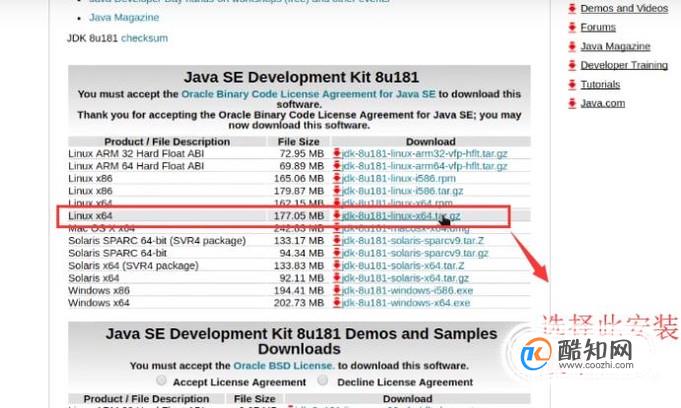Image resolution: width=681 pixels, height=408 pixels.
Task: Click red icon next to Tutorials
Action: 572,84
